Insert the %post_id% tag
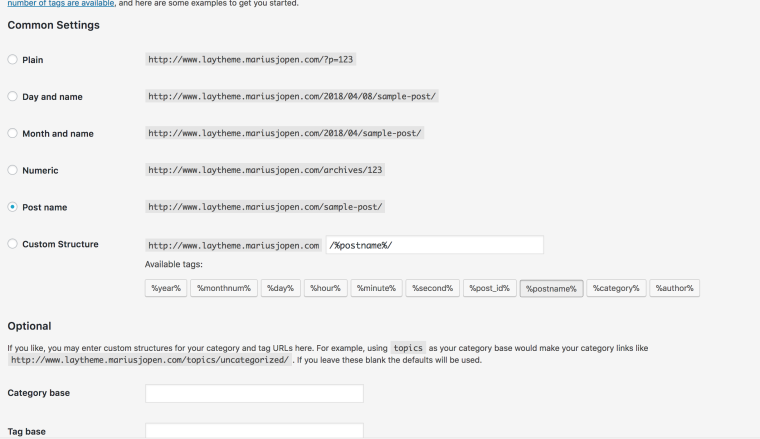 click(490, 288)
